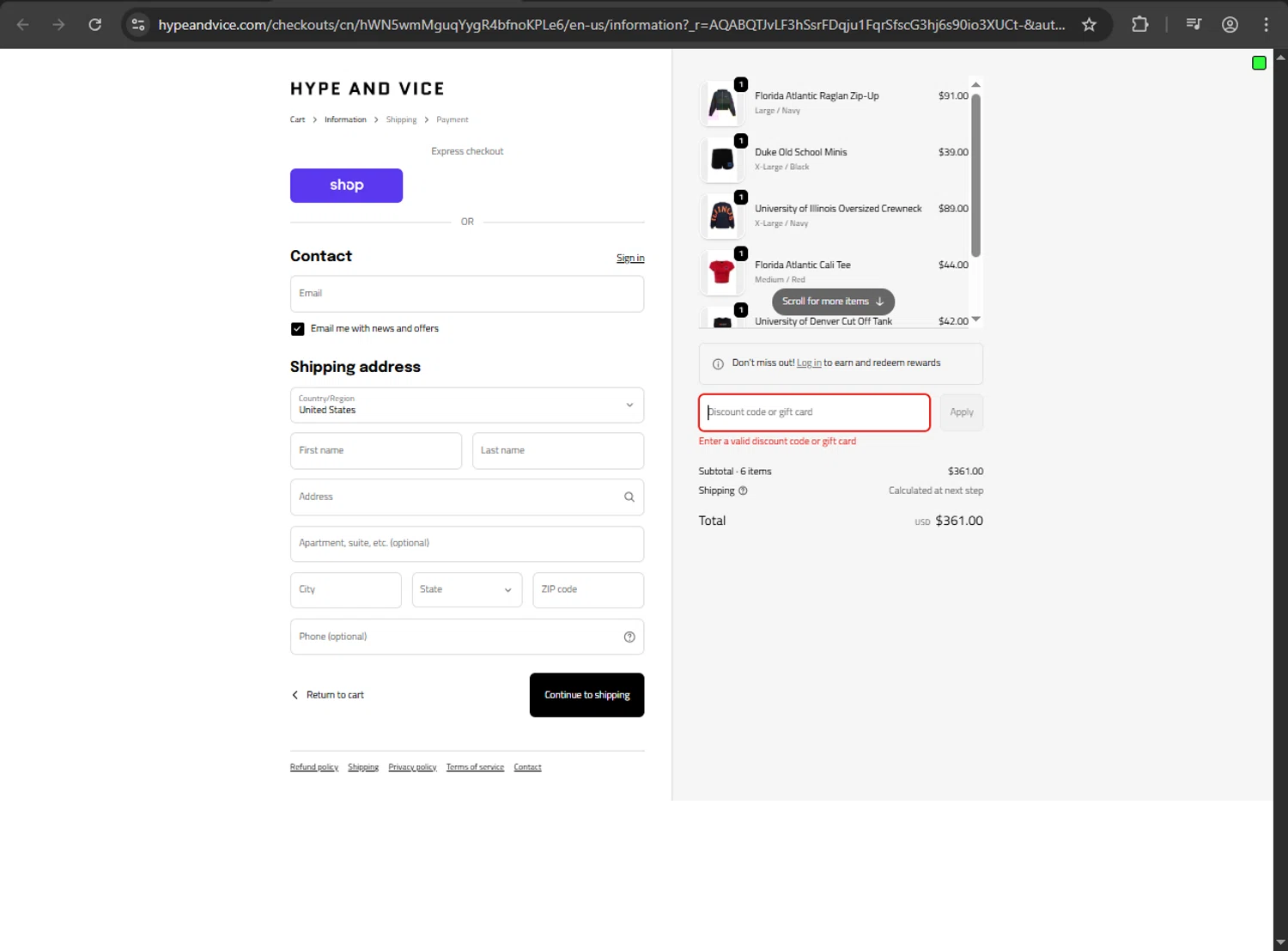Apply the discount code
This screenshot has height=951, width=1288.
point(962,412)
